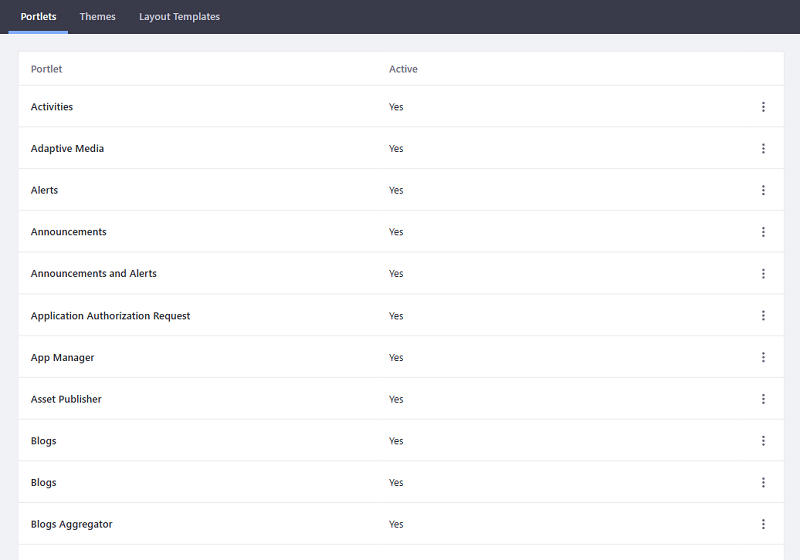Open Announcements and Alerts portlet
Viewport: 800px width, 560px height.
tap(93, 274)
